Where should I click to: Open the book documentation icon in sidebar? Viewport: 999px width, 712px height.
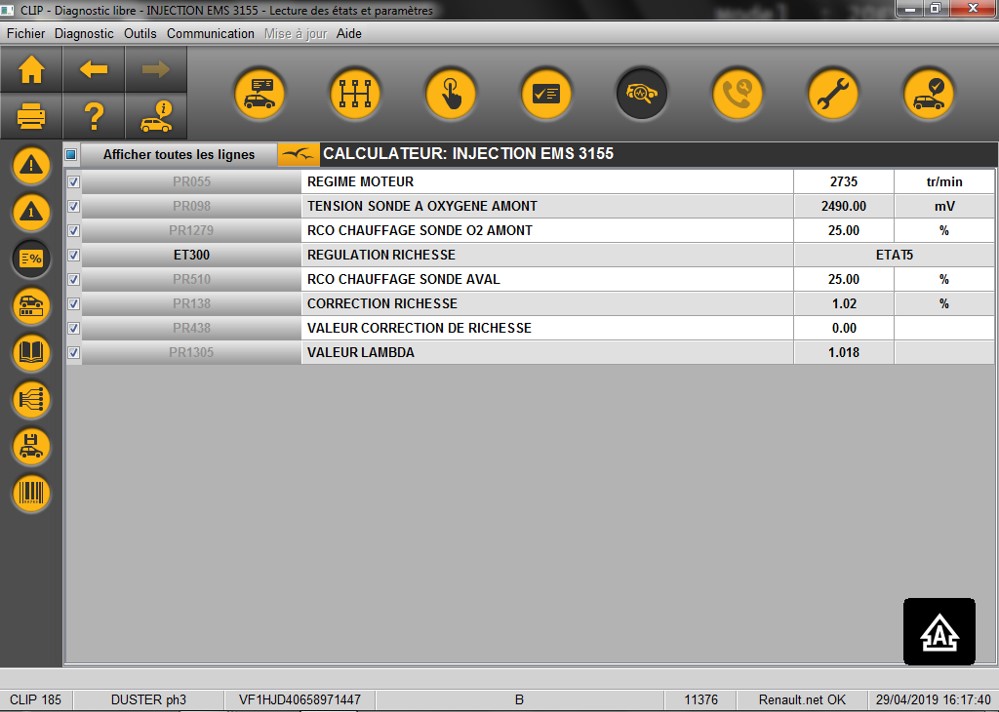[31, 353]
